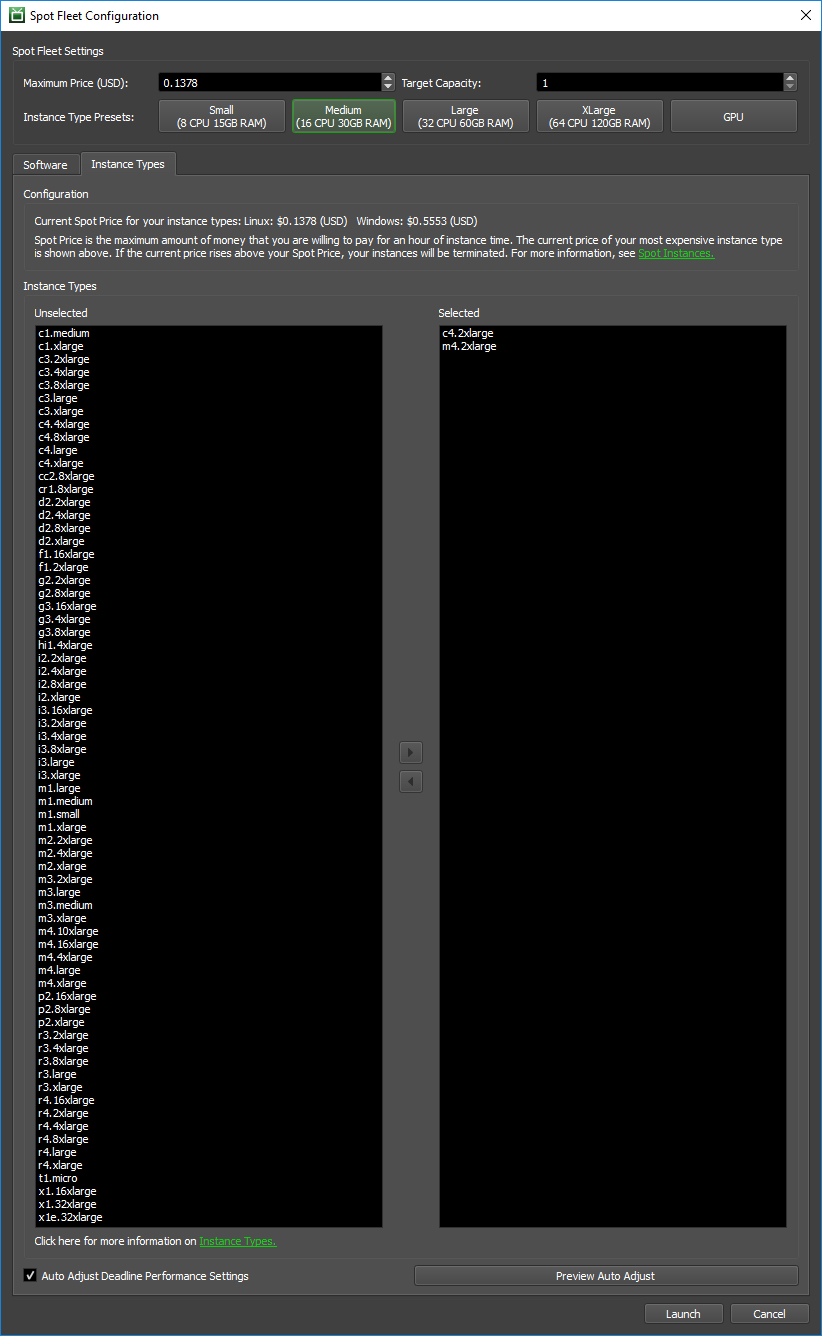Click Preview Auto Adjust button
Screen dimensions: 822x1336
(x=606, y=1275)
